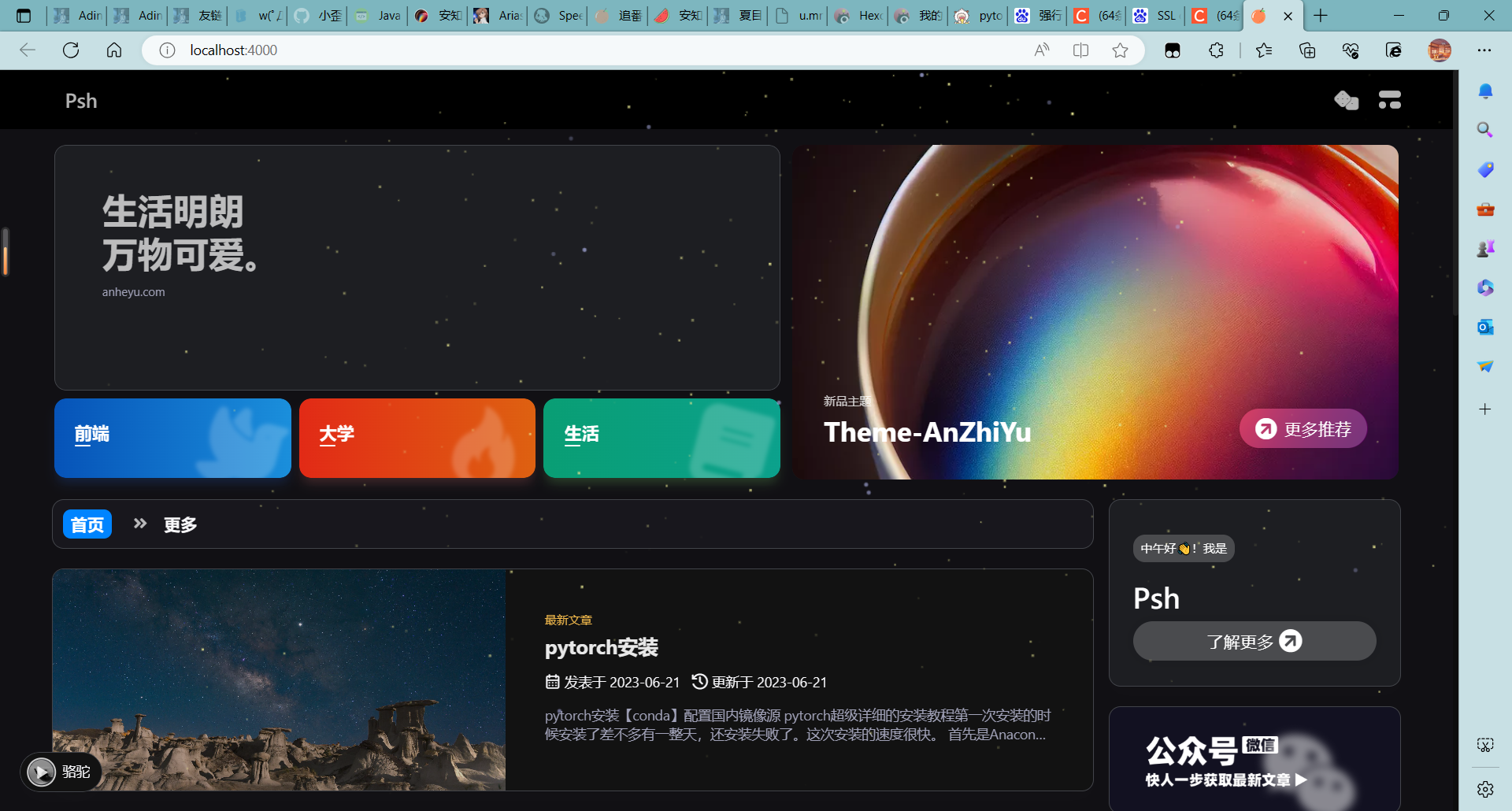Viewport: 1512px width, 811px height.
Task: Select the 首页 category tab
Action: (87, 524)
